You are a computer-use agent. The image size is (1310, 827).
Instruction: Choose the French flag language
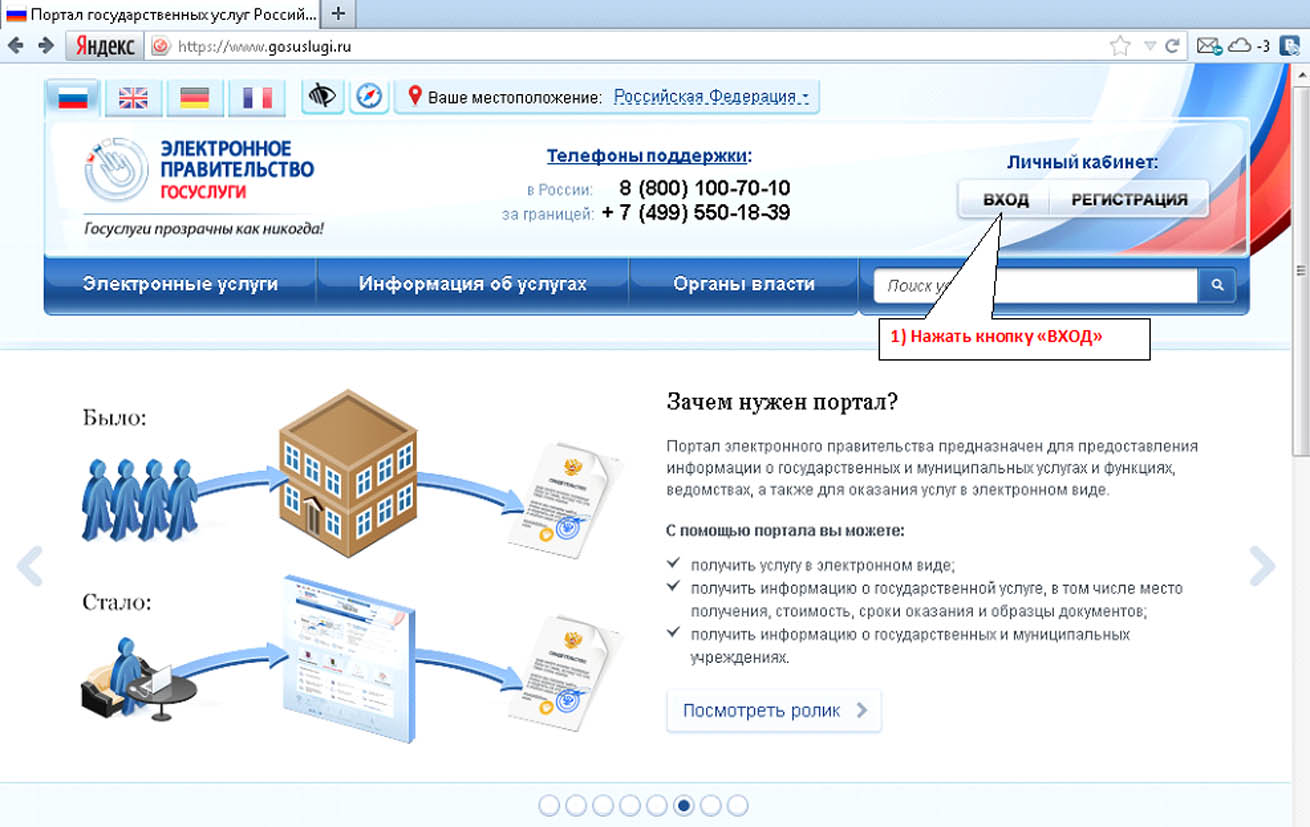tap(257, 97)
